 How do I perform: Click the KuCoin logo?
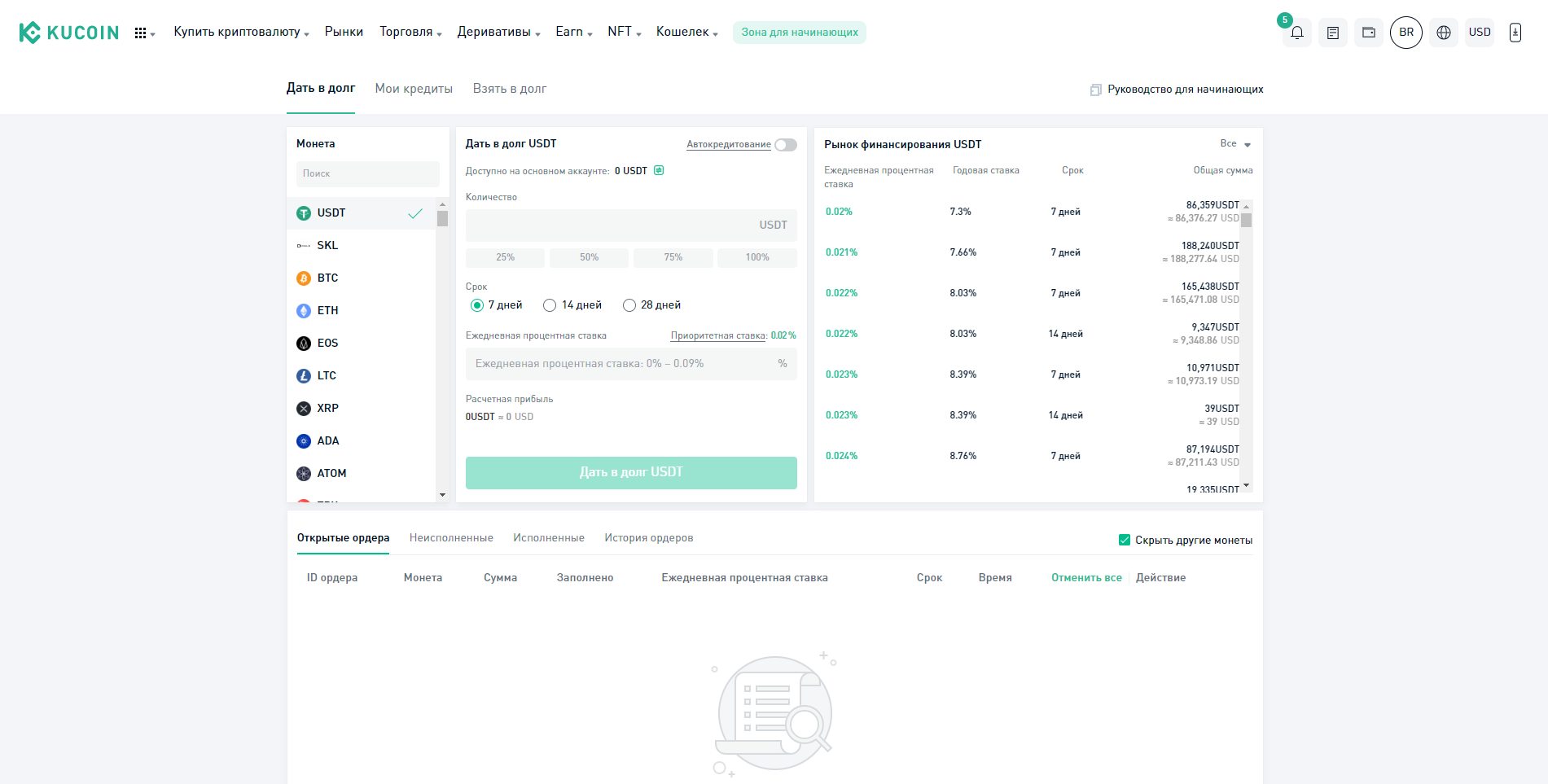click(69, 33)
